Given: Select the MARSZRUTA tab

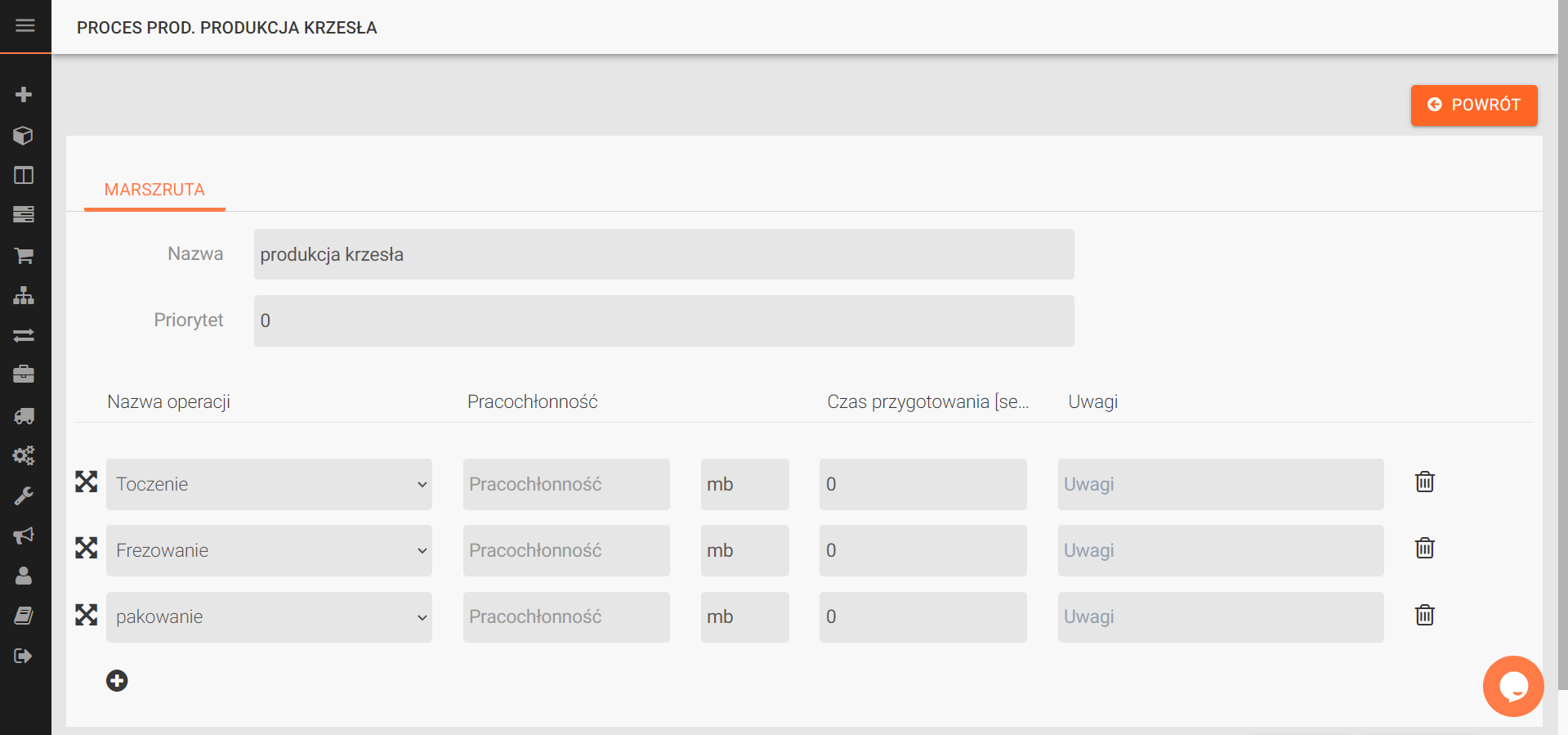Looking at the screenshot, I should tap(154, 190).
